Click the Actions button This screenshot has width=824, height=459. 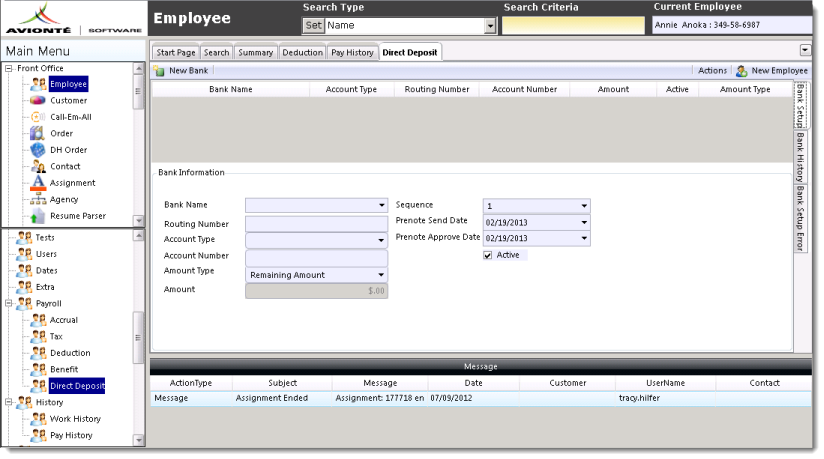[712, 71]
